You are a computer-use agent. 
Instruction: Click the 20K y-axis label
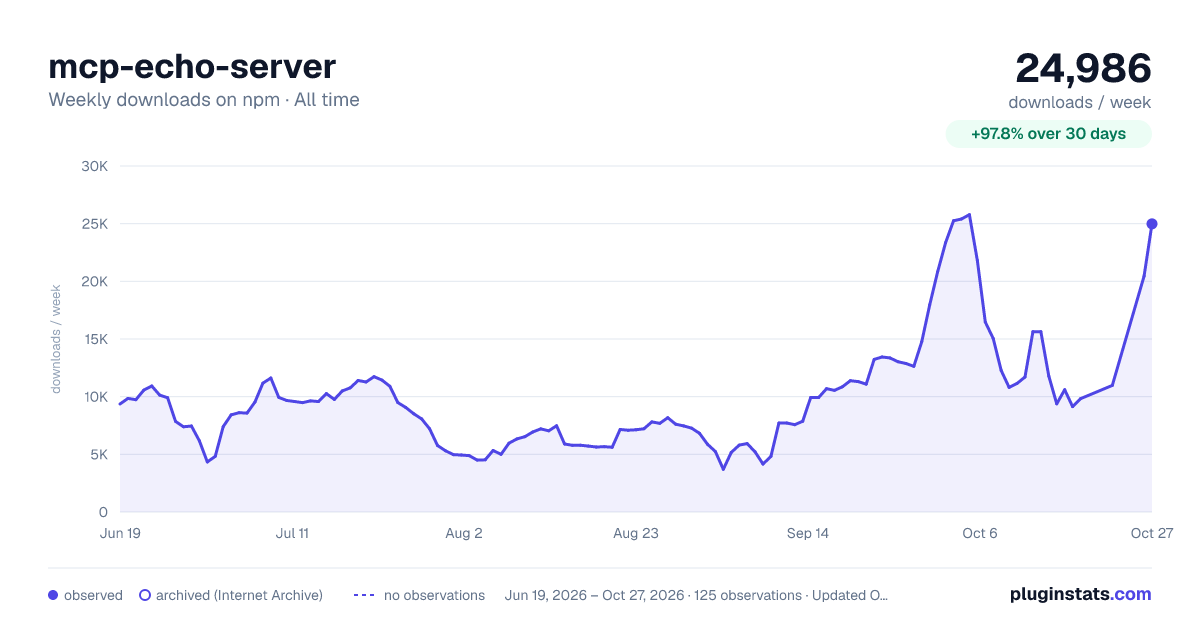tap(94, 281)
